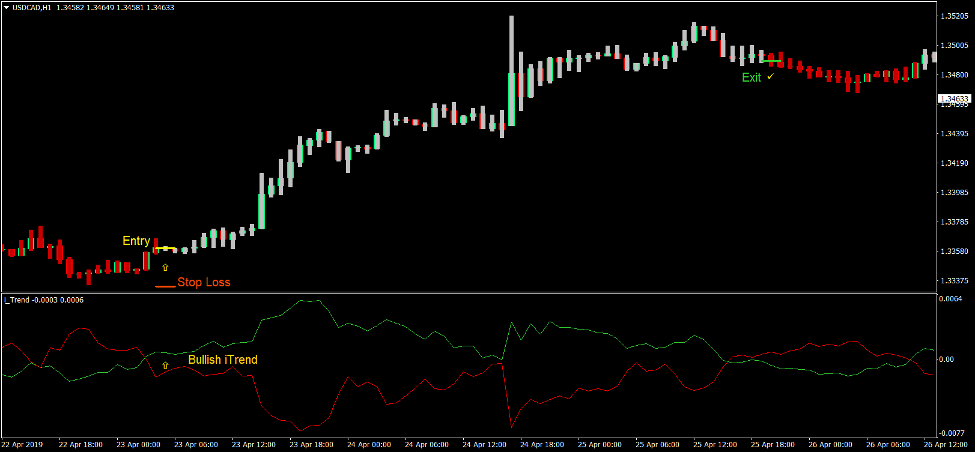Click the Stop Loss text label
The height and width of the screenshot is (452, 977).
pyautogui.click(x=203, y=283)
